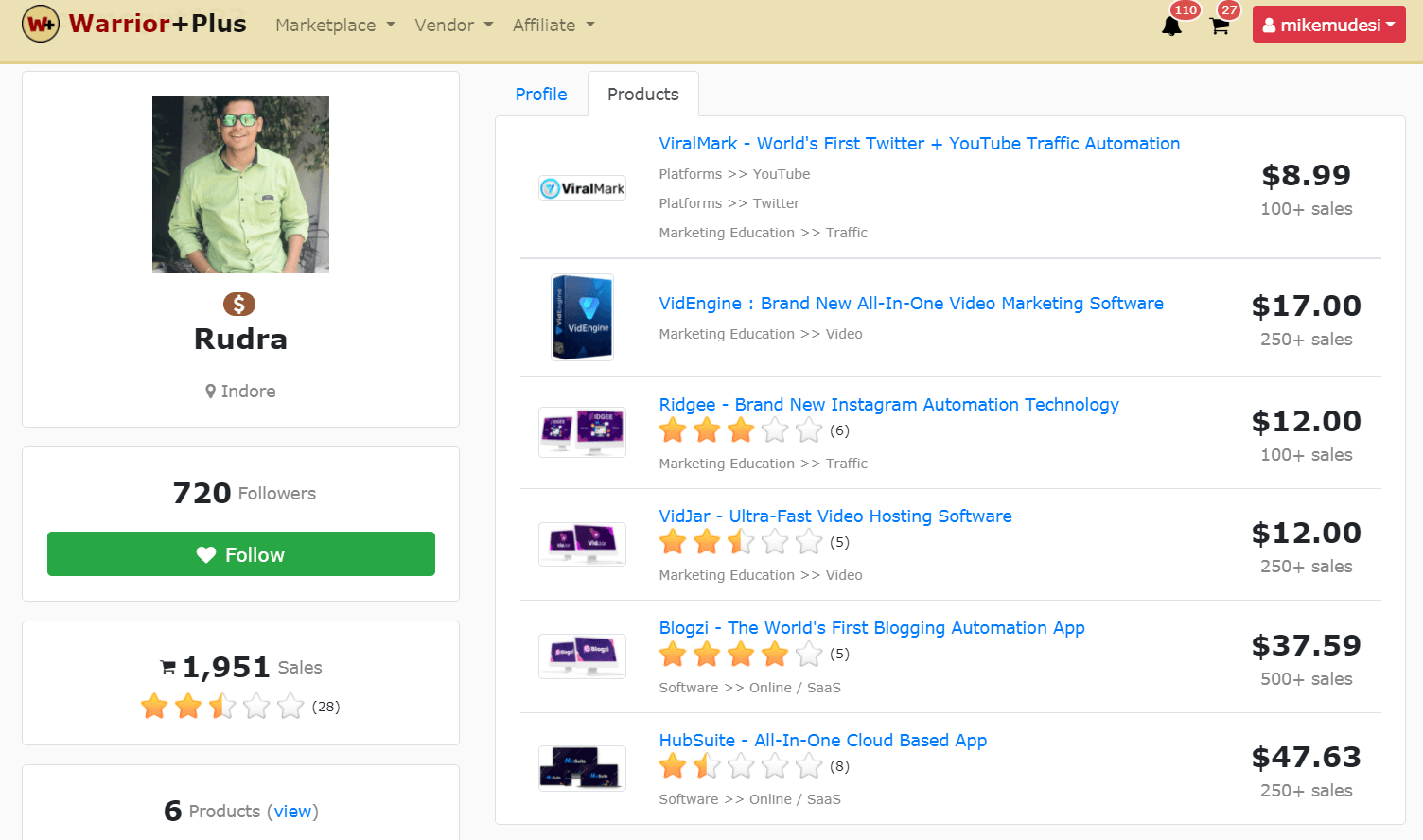The height and width of the screenshot is (840, 1423).
Task: Click the 720 Followers count
Action: [x=244, y=493]
